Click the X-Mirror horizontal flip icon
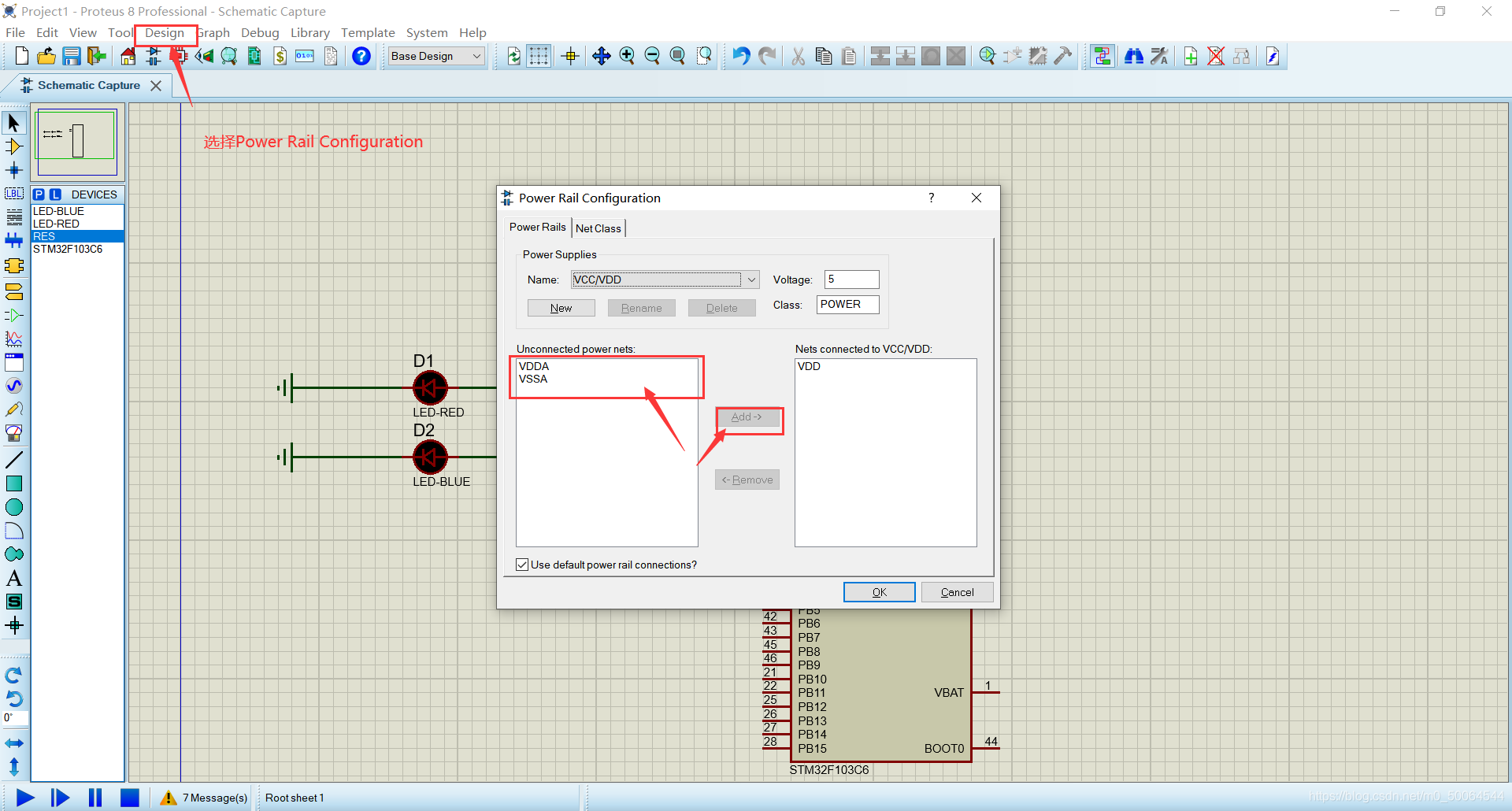1512x811 pixels. [x=14, y=743]
